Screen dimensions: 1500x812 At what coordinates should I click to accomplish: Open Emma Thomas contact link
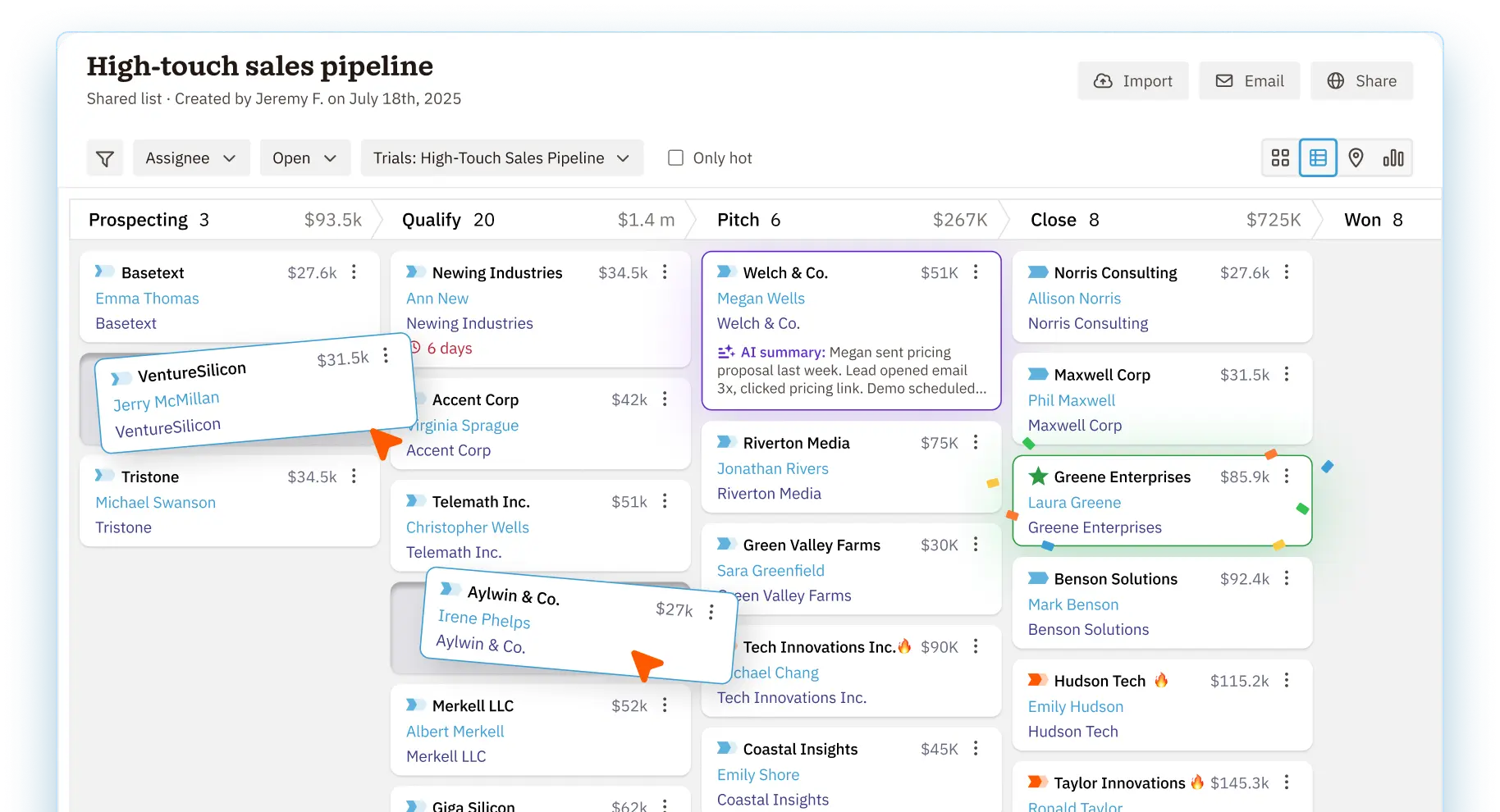[147, 299]
